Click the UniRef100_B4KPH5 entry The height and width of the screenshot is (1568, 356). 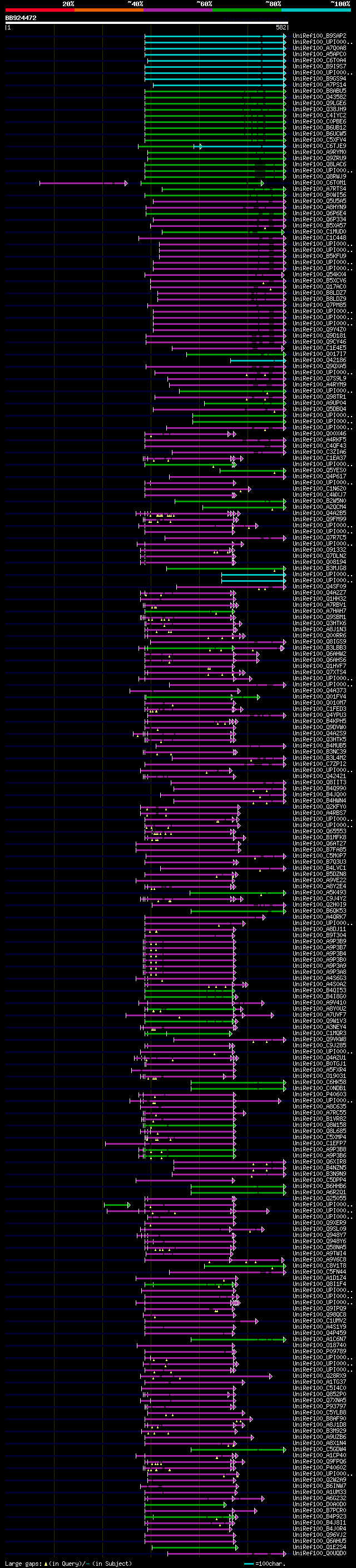tap(319, 721)
